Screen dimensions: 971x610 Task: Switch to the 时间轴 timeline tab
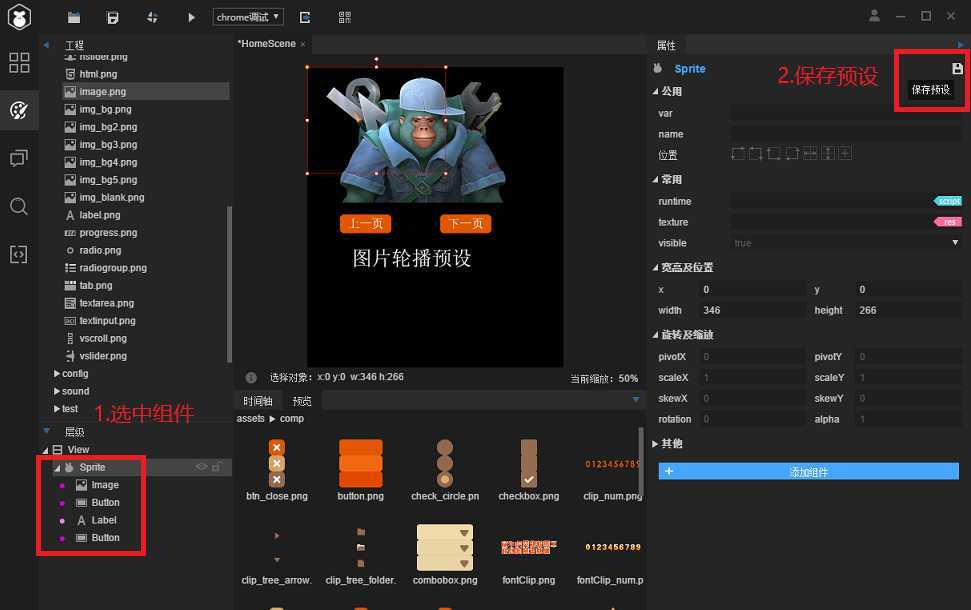(258, 401)
